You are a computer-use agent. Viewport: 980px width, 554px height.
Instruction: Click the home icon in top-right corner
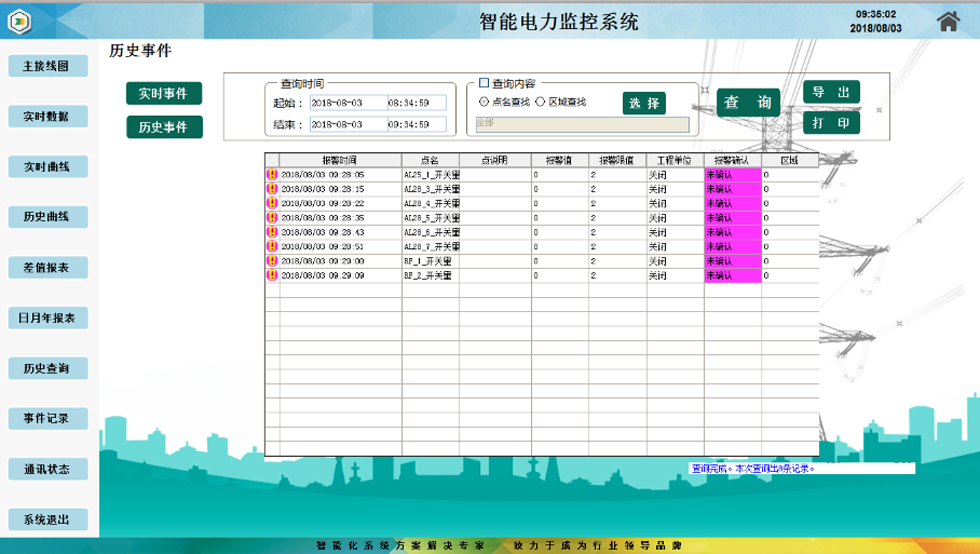(x=952, y=22)
